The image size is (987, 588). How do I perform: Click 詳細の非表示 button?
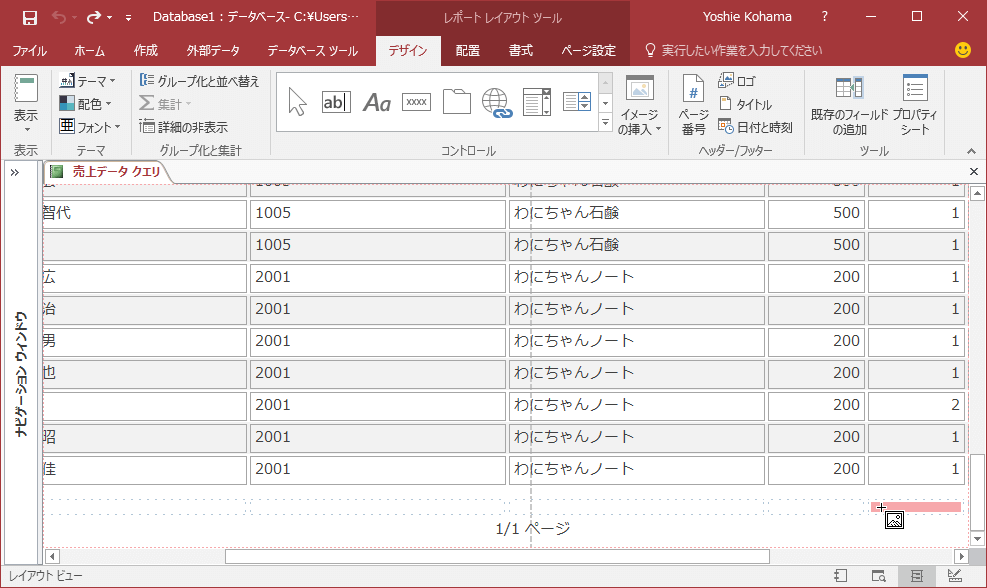pyautogui.click(x=183, y=127)
